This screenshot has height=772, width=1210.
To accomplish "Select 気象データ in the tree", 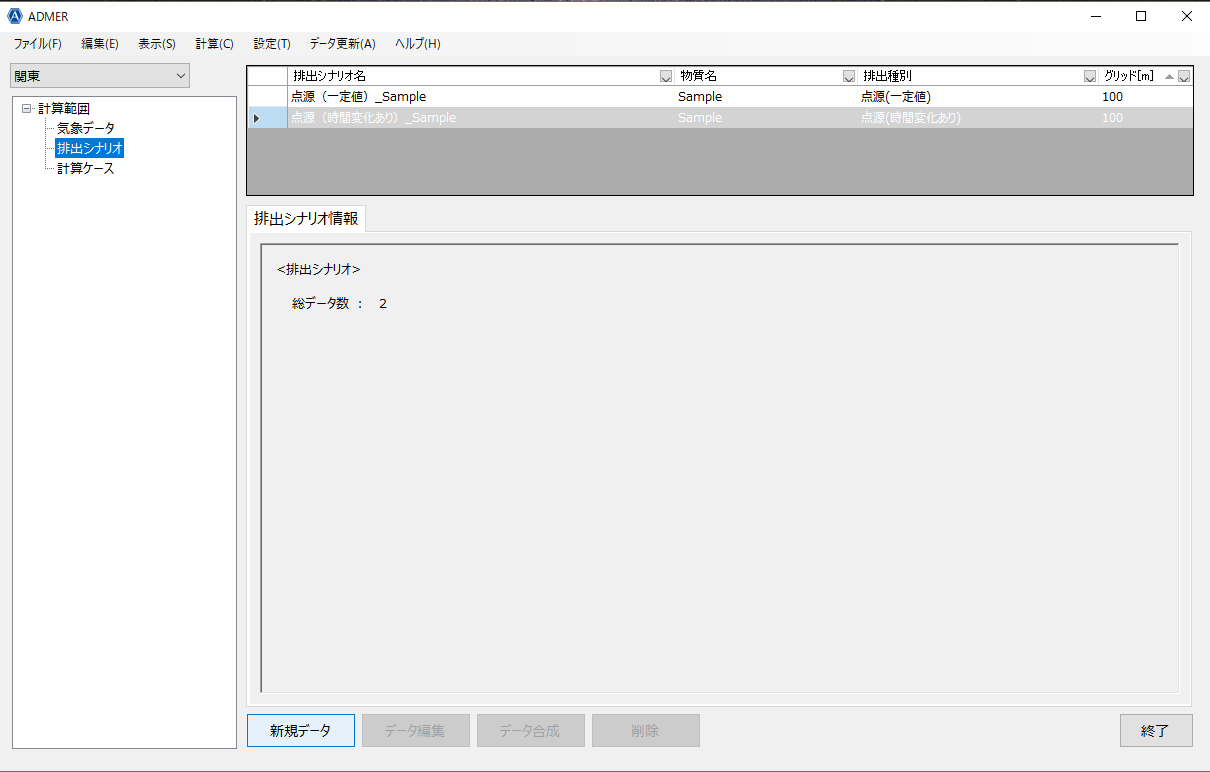I will [86, 129].
